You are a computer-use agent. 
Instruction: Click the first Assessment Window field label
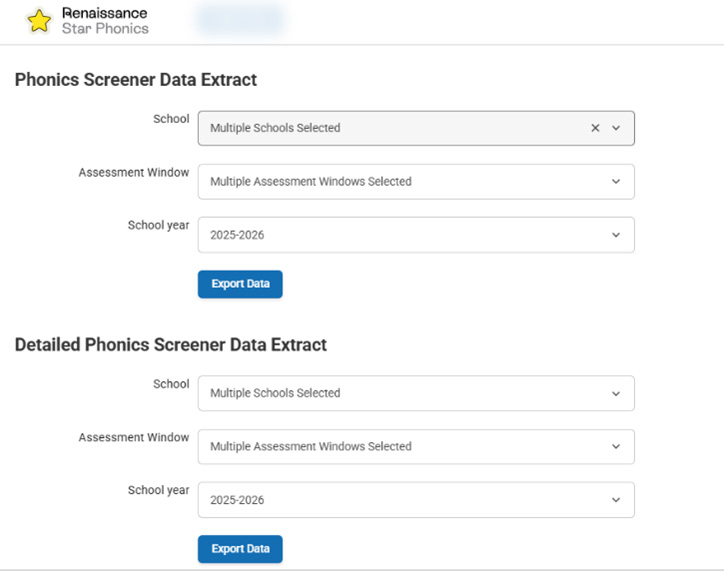click(x=133, y=172)
